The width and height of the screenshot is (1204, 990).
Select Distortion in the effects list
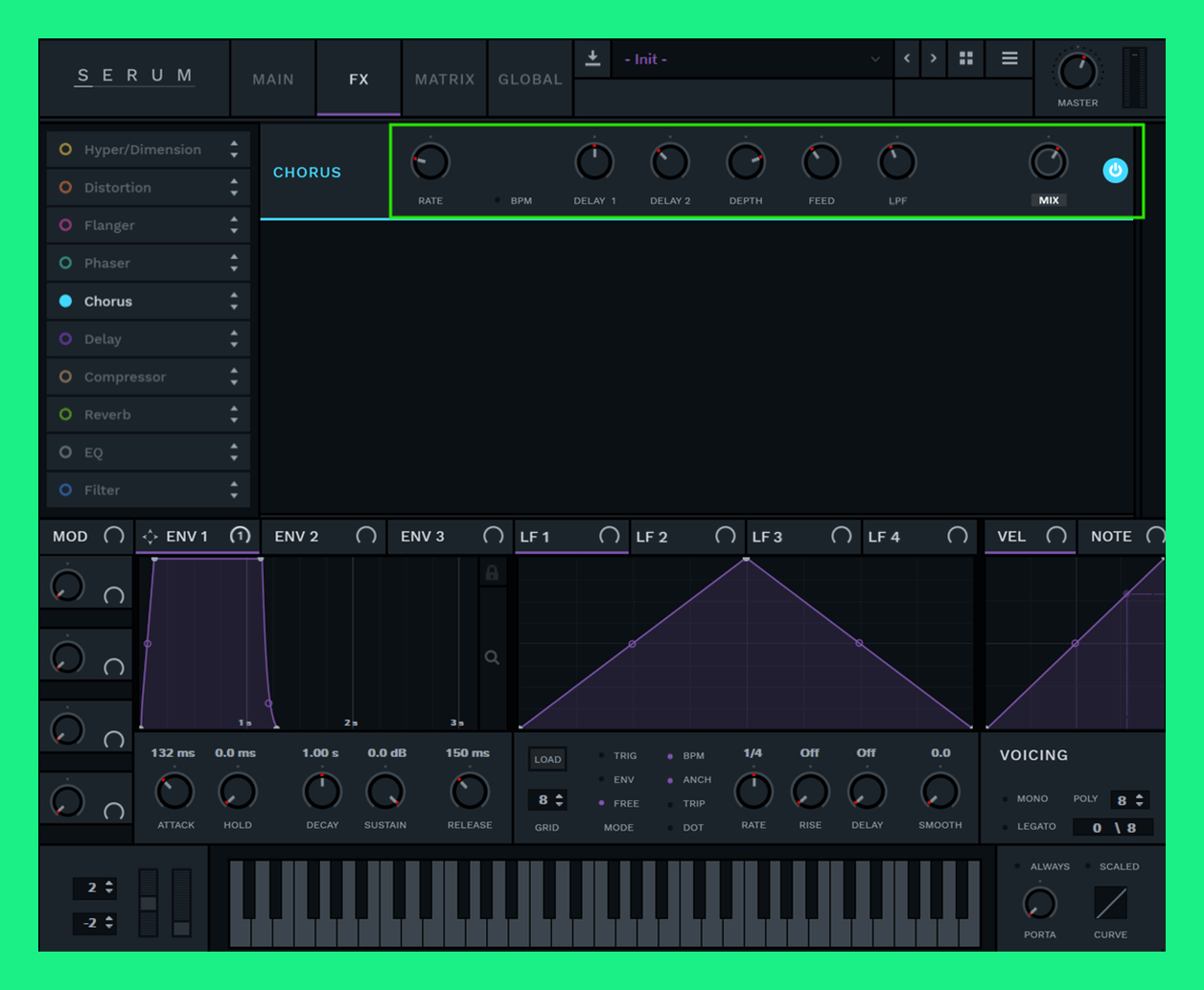118,188
